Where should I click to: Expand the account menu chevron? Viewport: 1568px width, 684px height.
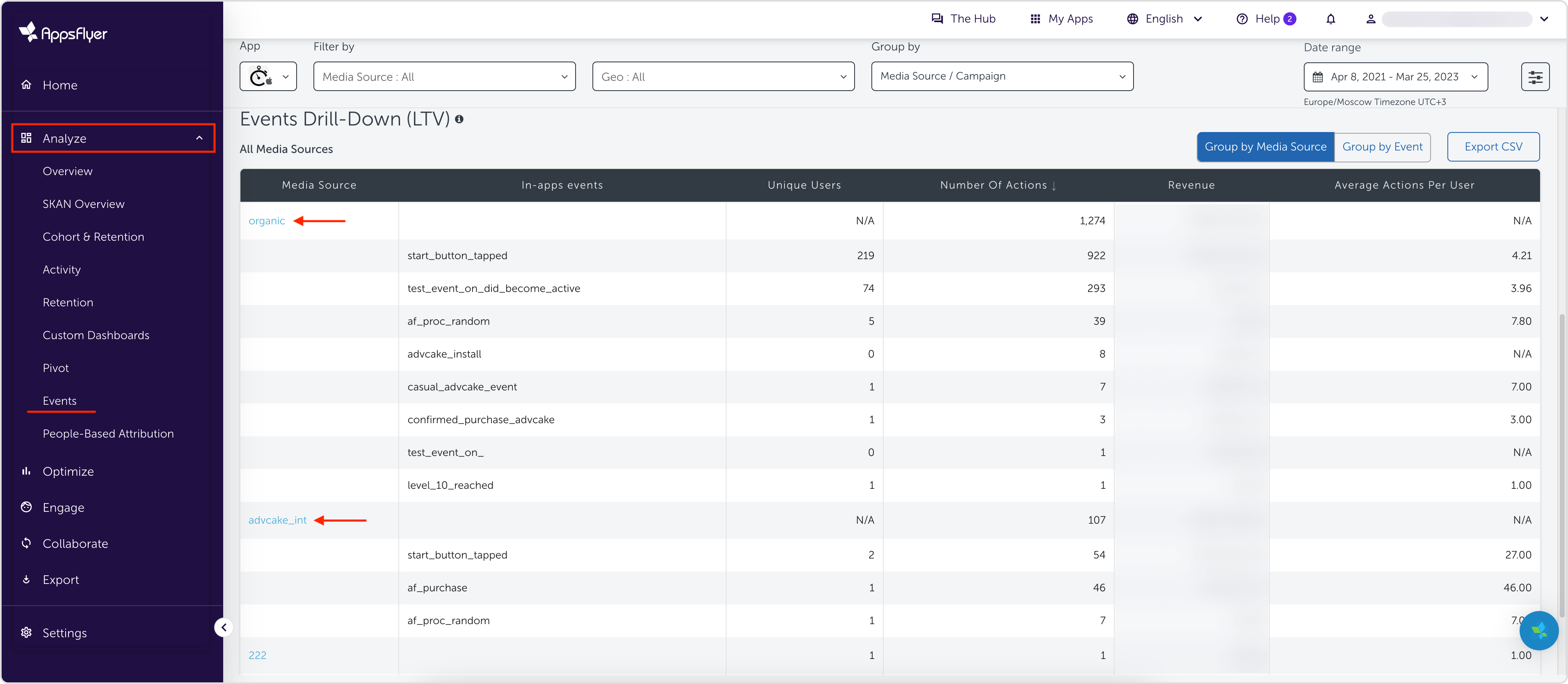[x=1544, y=19]
